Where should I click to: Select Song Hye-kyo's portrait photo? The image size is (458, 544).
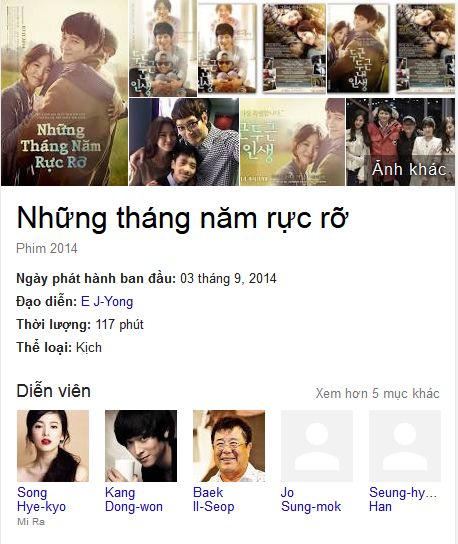53,446
